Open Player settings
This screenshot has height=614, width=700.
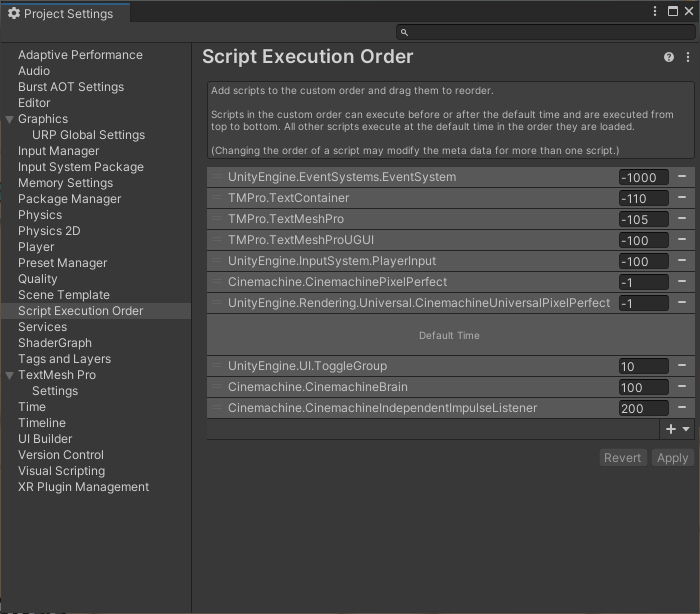tap(36, 247)
